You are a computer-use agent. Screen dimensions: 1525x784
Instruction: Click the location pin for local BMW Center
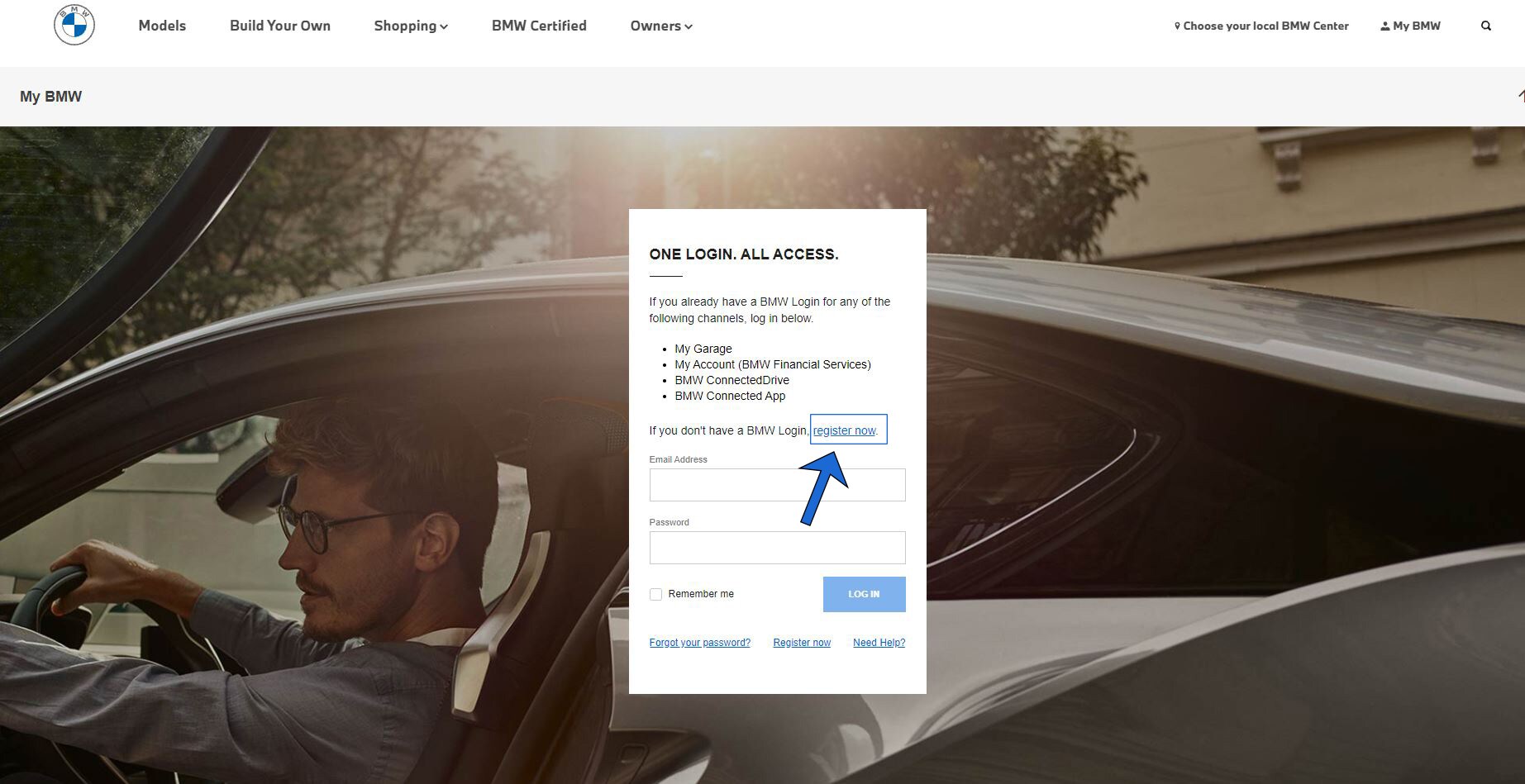[x=1177, y=26]
